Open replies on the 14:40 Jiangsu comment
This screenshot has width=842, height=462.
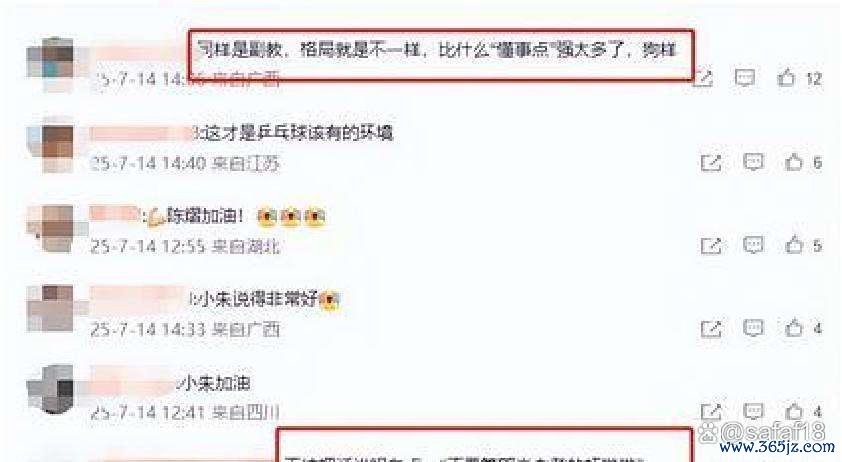click(753, 162)
